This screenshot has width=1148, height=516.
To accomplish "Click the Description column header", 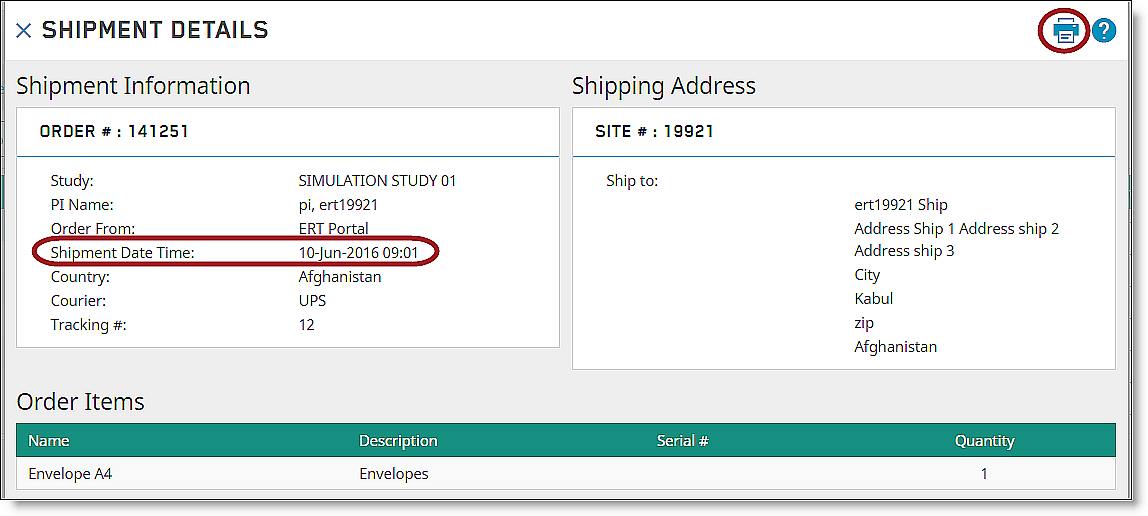I will (x=398, y=441).
